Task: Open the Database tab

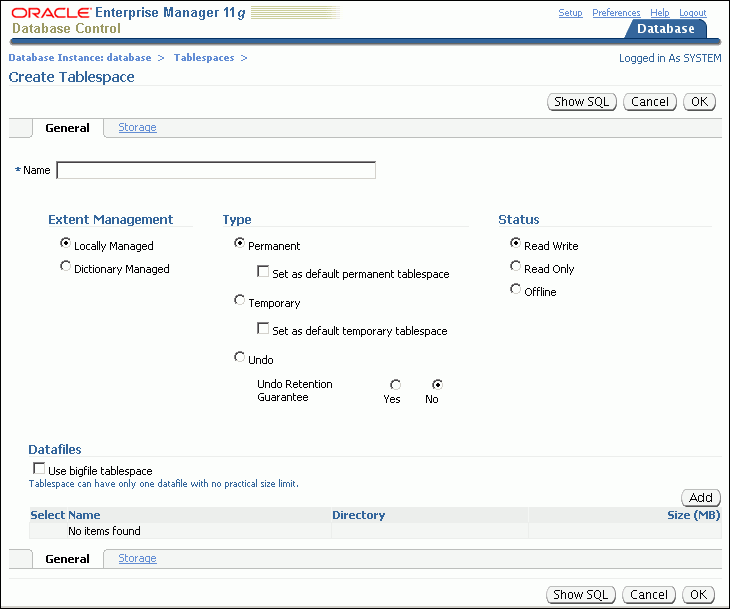Action: pos(665,29)
